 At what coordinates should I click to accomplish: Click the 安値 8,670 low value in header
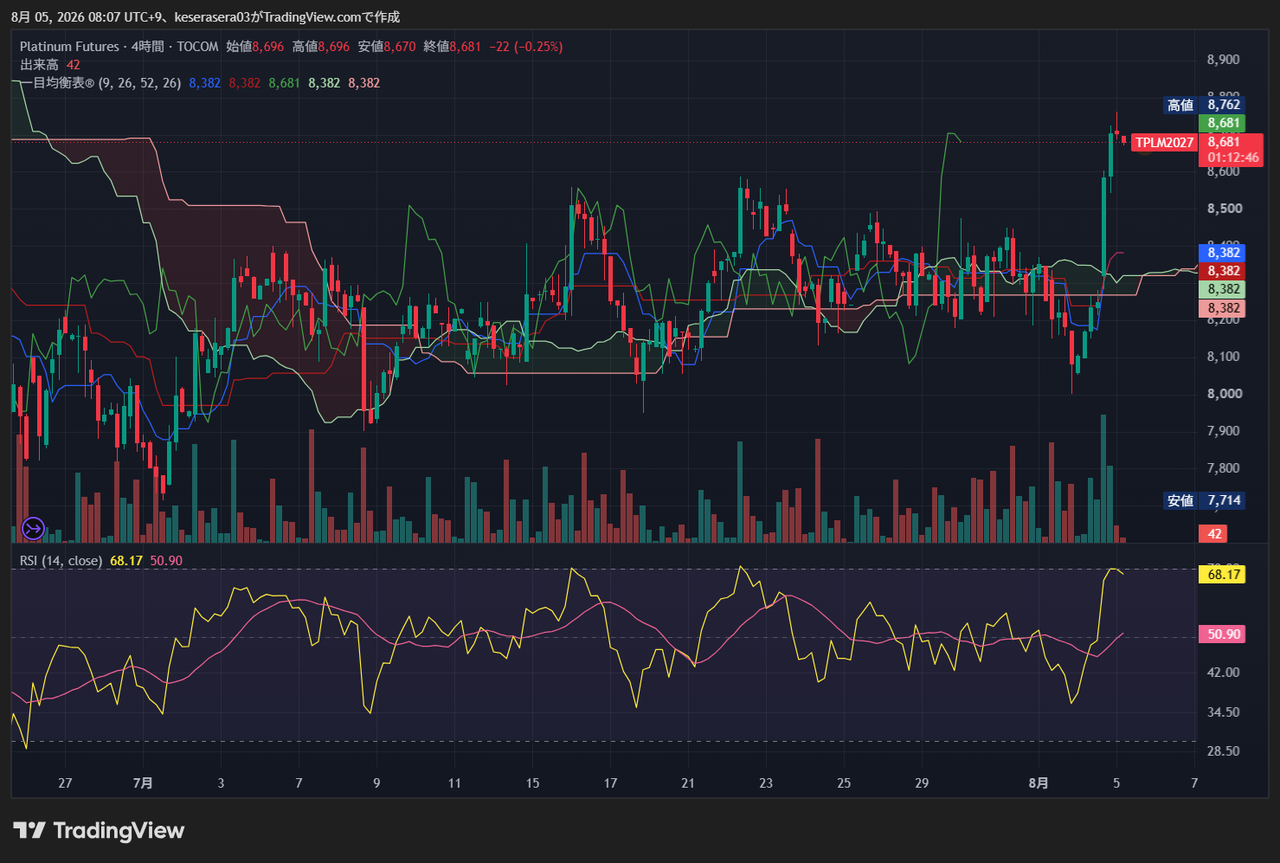point(387,46)
